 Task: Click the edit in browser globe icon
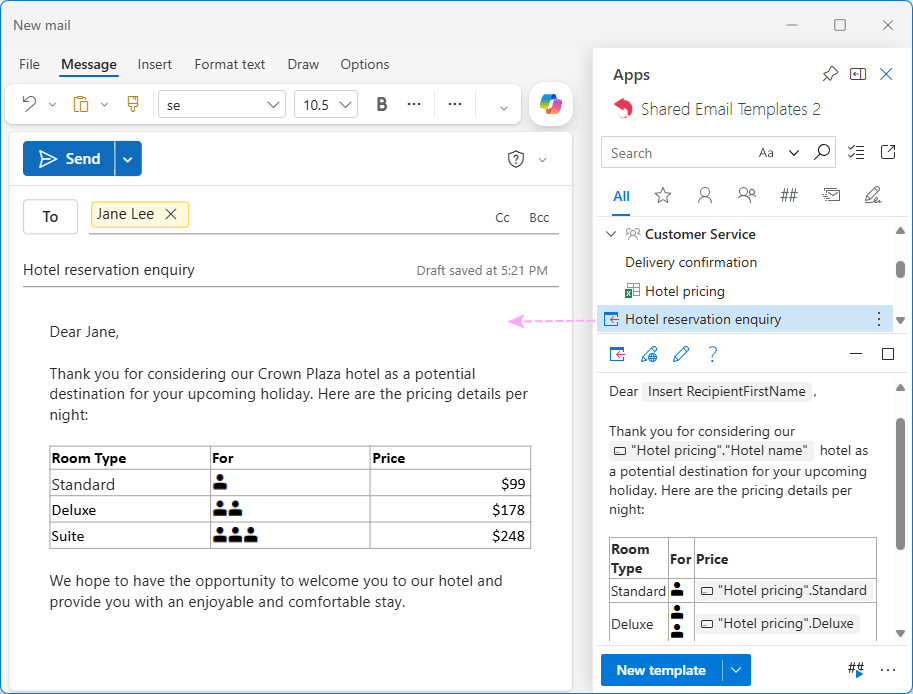click(649, 354)
